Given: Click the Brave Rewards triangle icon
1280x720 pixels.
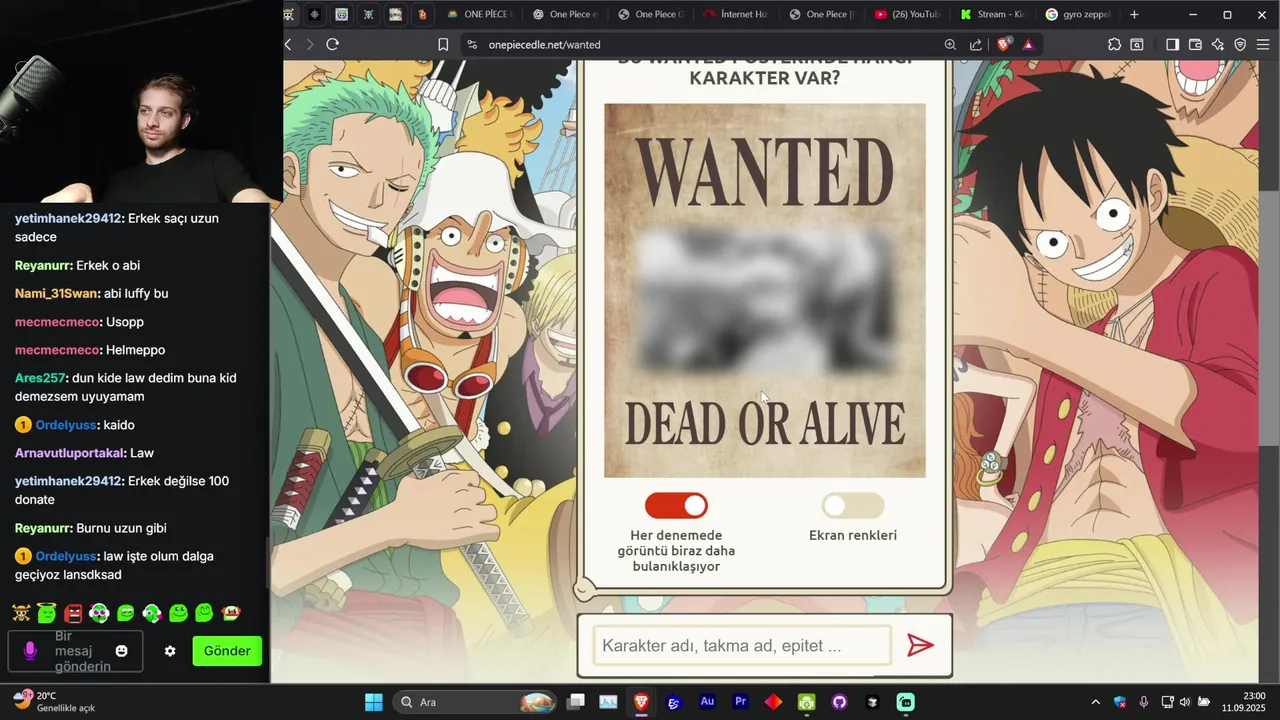Looking at the screenshot, I should coord(1028,44).
